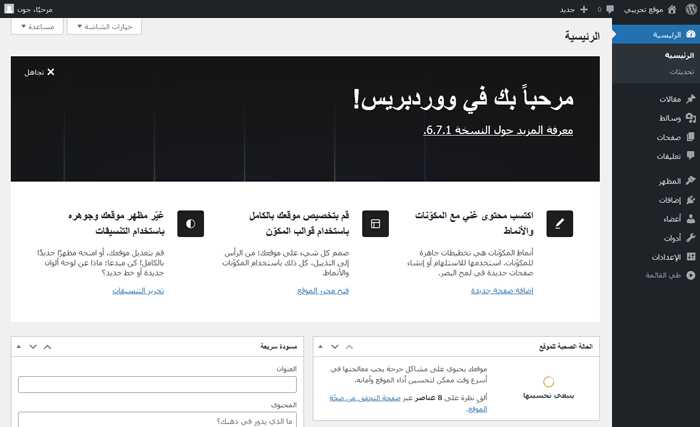Open صفحة التحقق من صحة الموقع link

[x=365, y=398]
